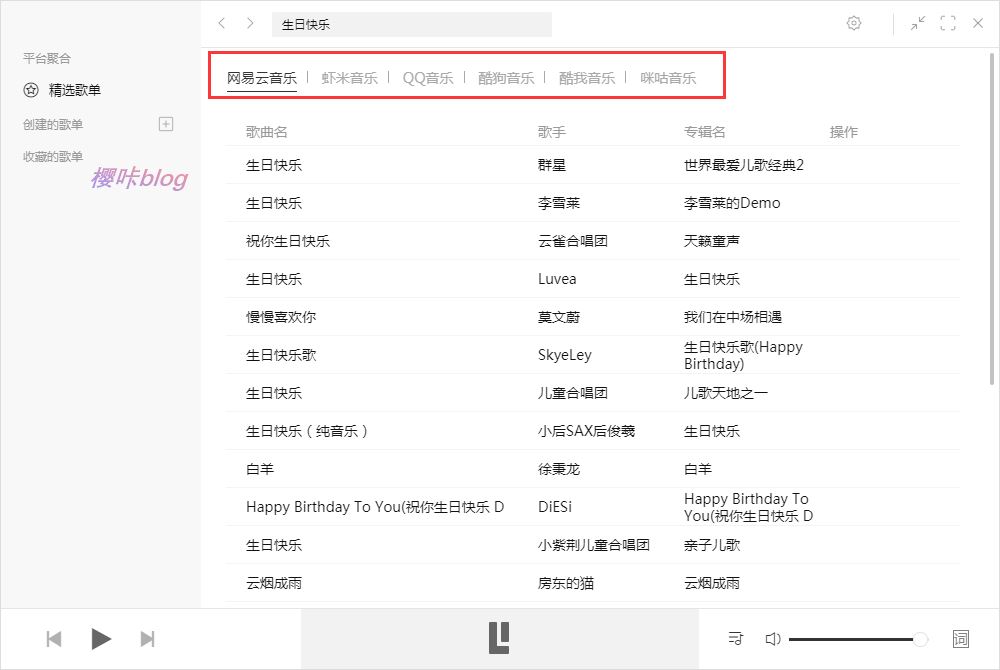Click artist 云雀合唱团

click(573, 241)
